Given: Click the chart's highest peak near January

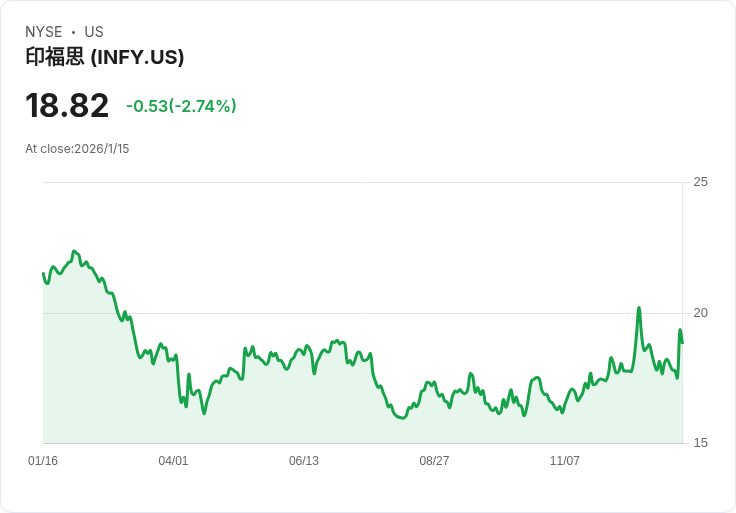Looking at the screenshot, I should [75, 252].
